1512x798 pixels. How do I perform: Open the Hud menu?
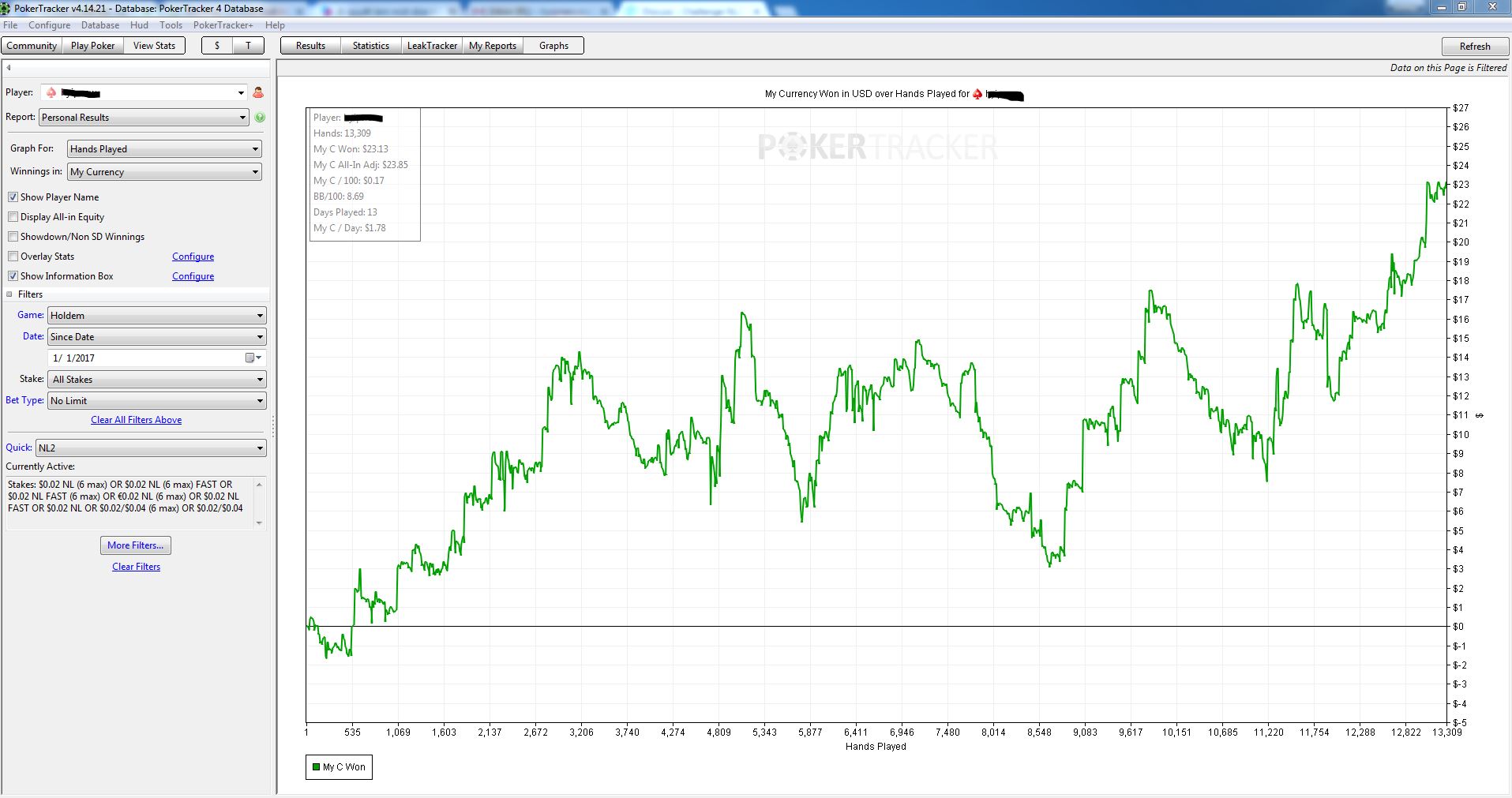139,25
